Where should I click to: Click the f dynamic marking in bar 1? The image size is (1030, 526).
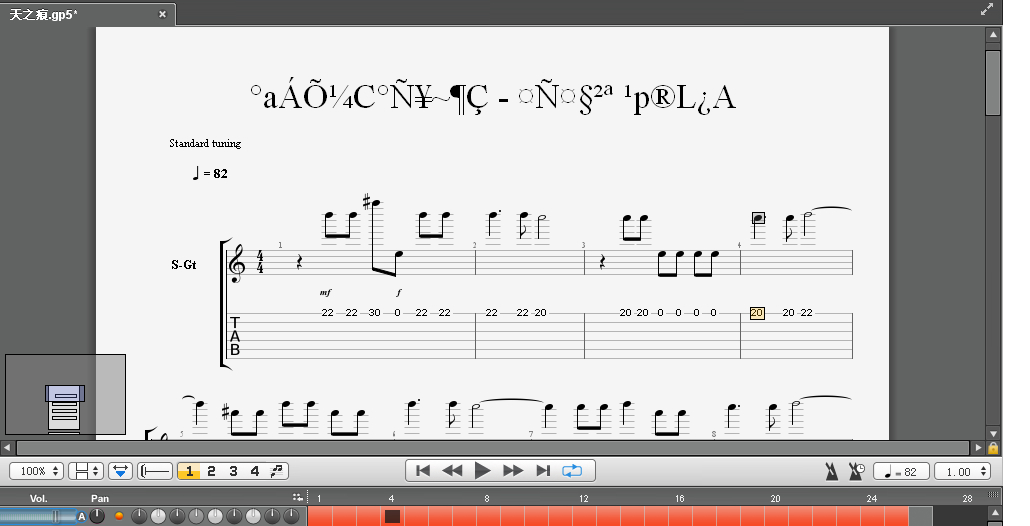(x=399, y=292)
